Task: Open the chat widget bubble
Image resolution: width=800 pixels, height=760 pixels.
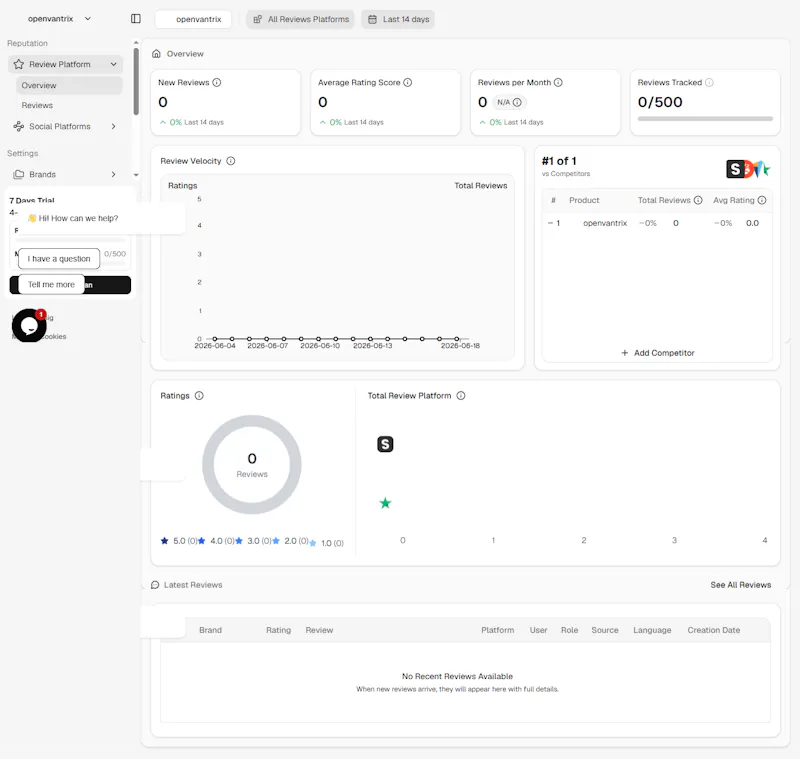Action: pos(29,325)
